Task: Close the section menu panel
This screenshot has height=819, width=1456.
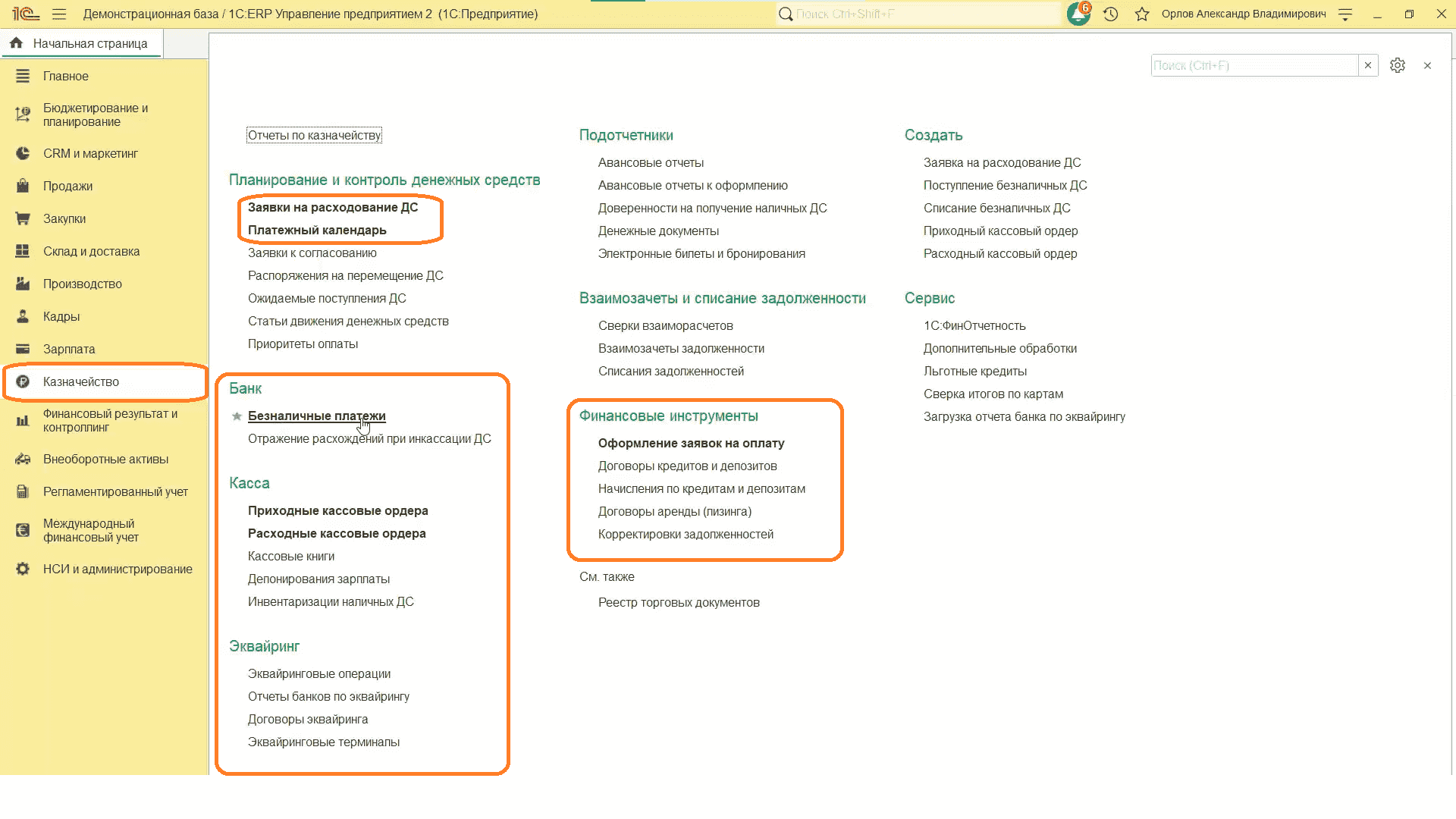Action: tap(1427, 65)
